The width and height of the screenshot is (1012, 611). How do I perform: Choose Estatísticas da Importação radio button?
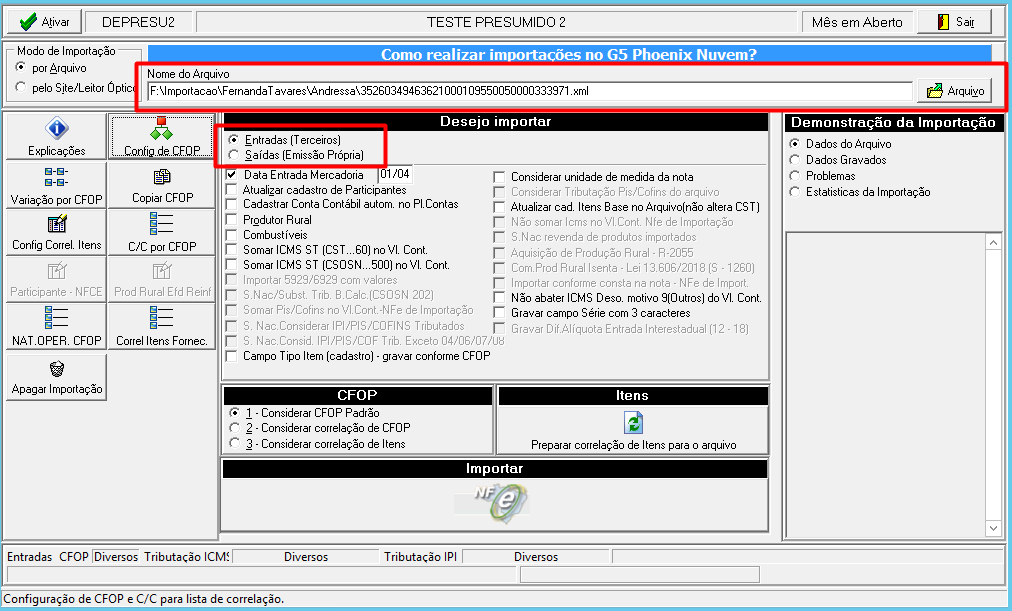click(794, 192)
